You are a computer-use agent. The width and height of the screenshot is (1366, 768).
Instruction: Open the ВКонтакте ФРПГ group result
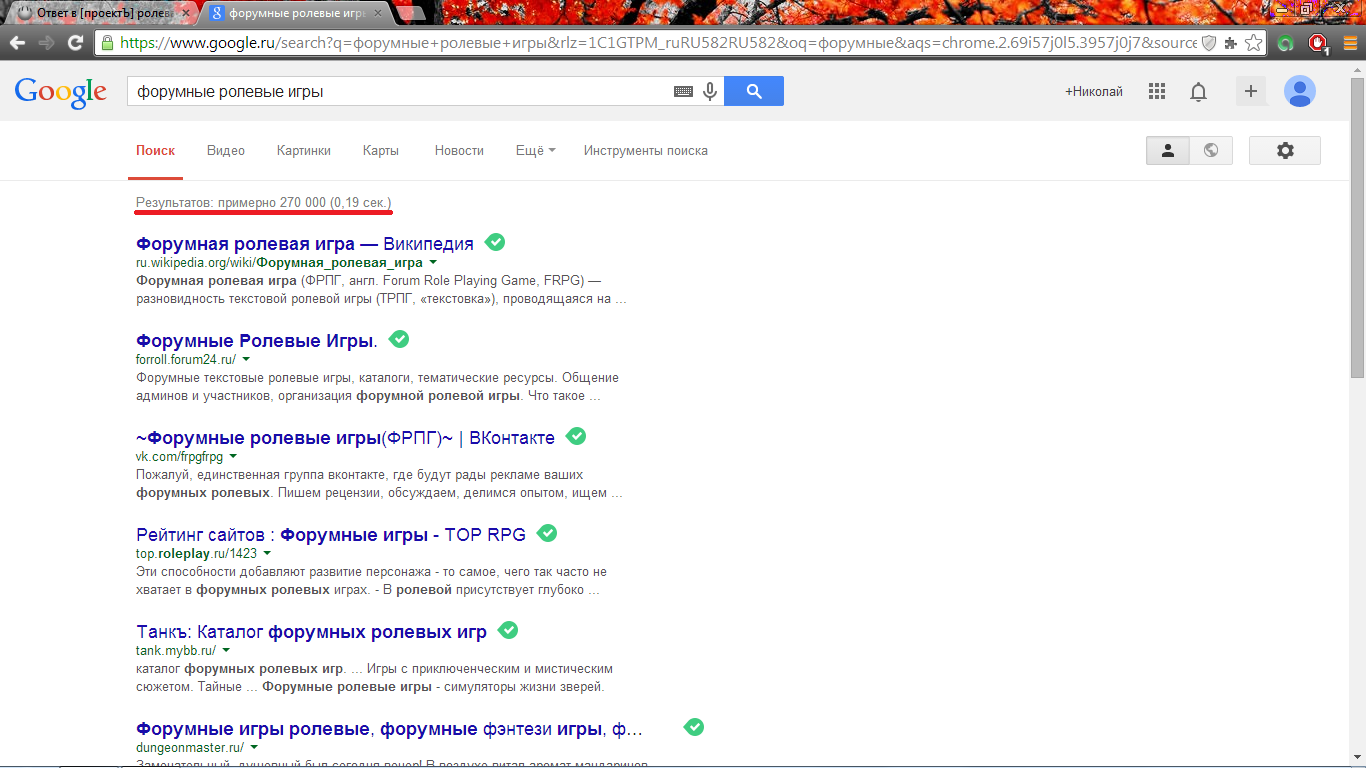(x=345, y=437)
